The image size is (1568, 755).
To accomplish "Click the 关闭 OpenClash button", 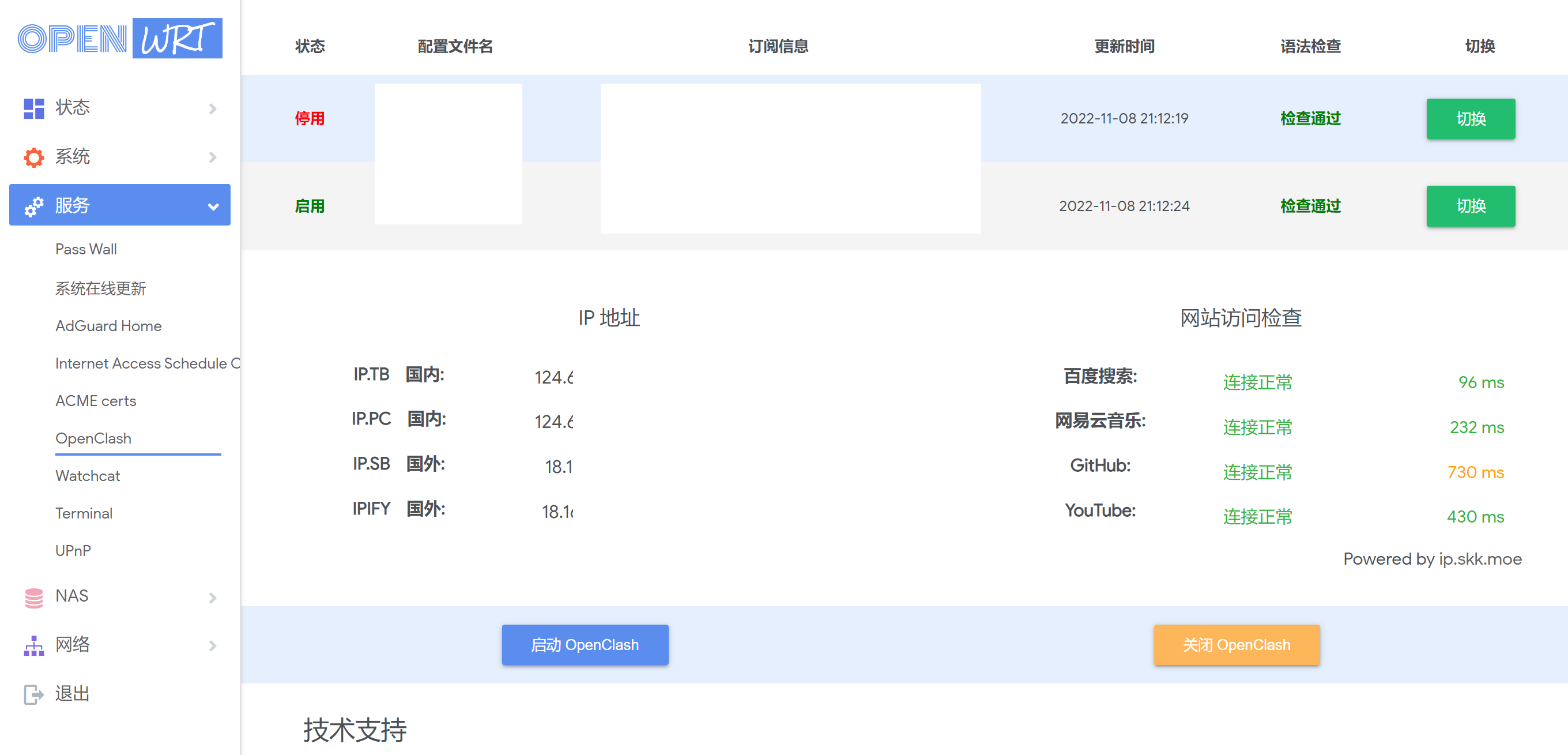I will pos(1237,645).
